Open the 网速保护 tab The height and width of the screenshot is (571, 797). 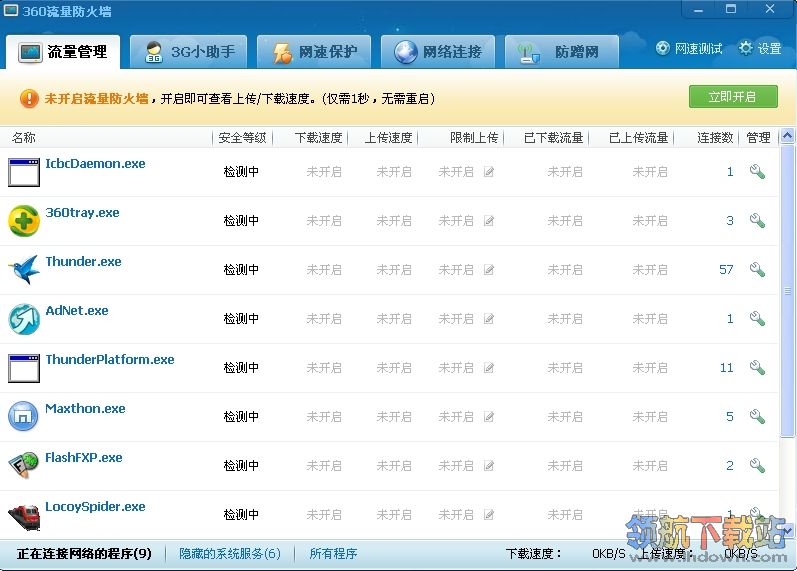point(314,52)
